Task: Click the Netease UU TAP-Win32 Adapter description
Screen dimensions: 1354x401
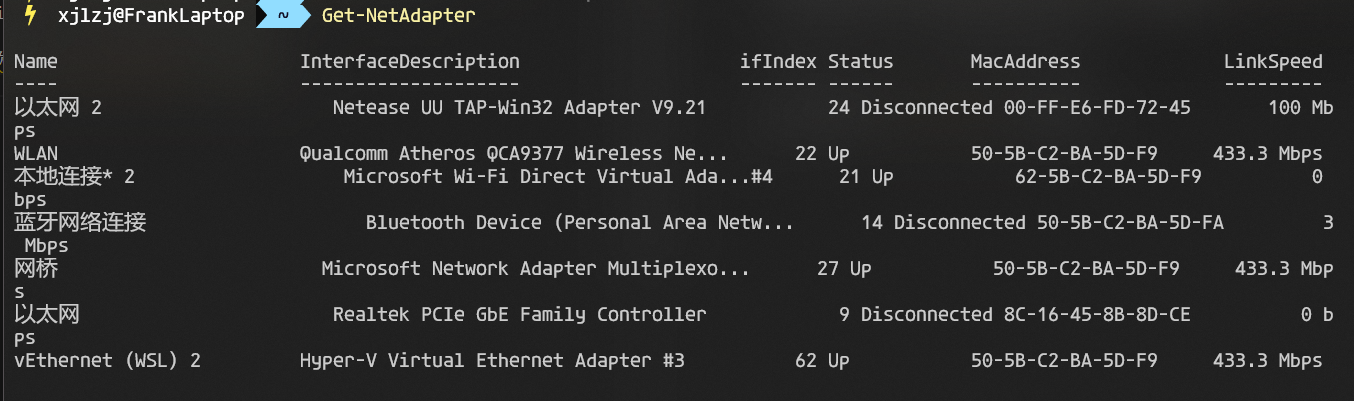Action: (519, 108)
